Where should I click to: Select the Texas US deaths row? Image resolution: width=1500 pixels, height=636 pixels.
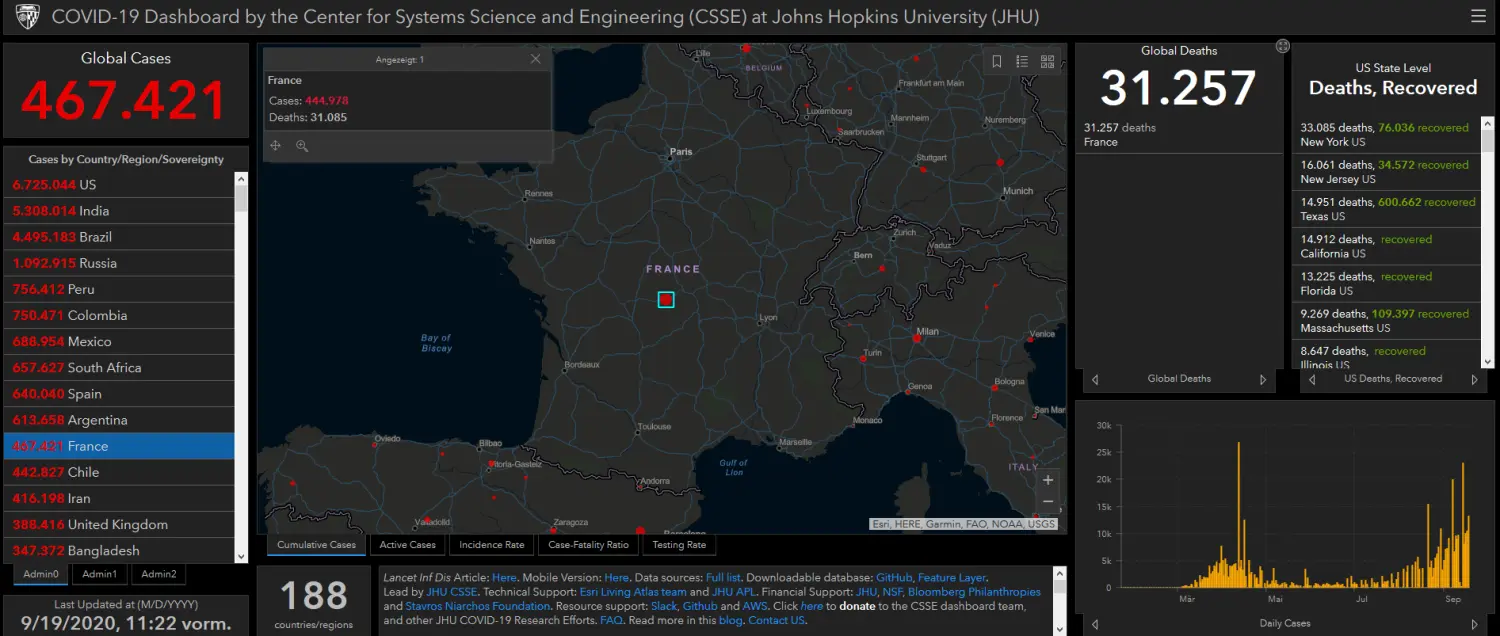coord(1385,209)
